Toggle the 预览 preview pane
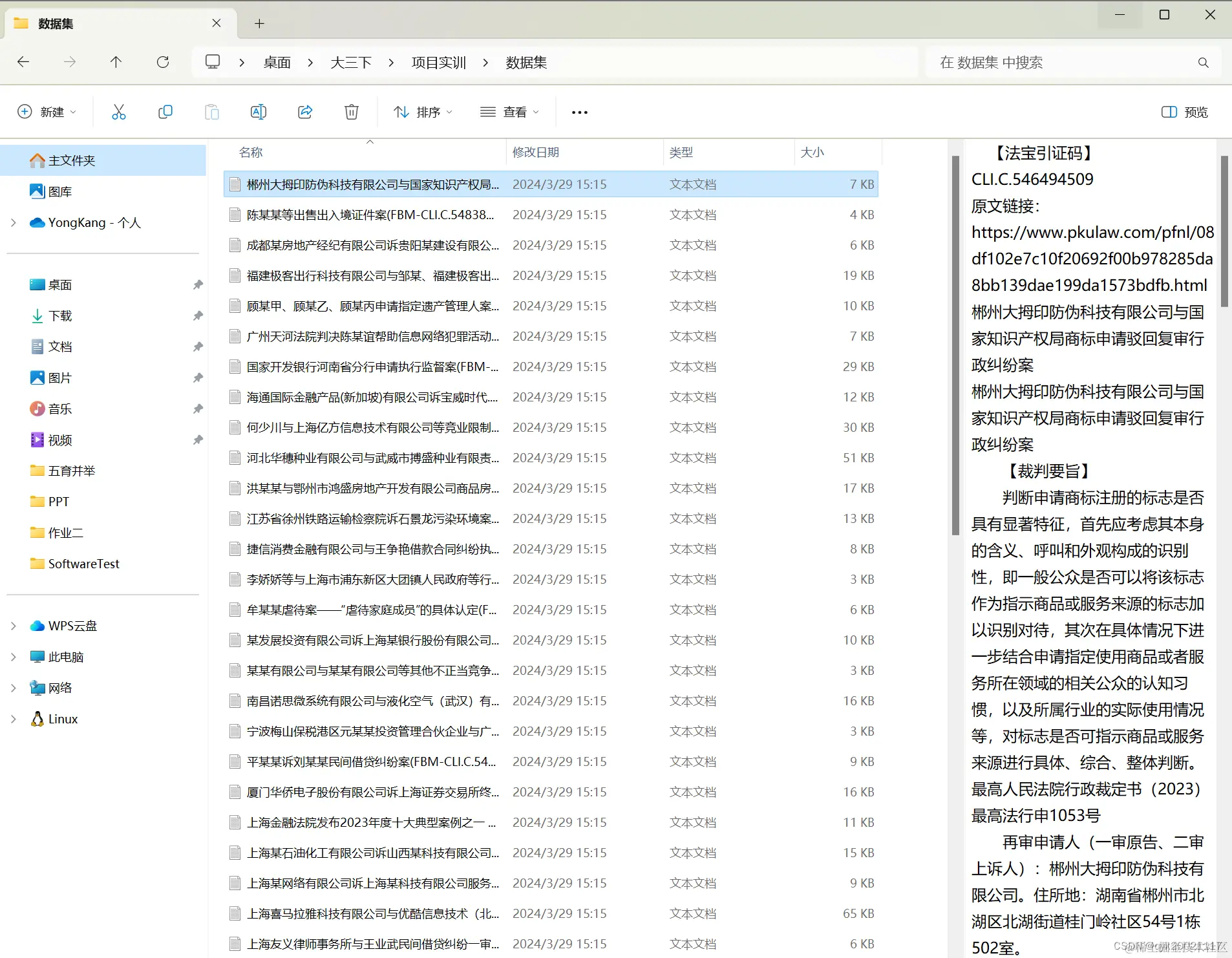This screenshot has width=1232, height=958. pyautogui.click(x=1184, y=112)
